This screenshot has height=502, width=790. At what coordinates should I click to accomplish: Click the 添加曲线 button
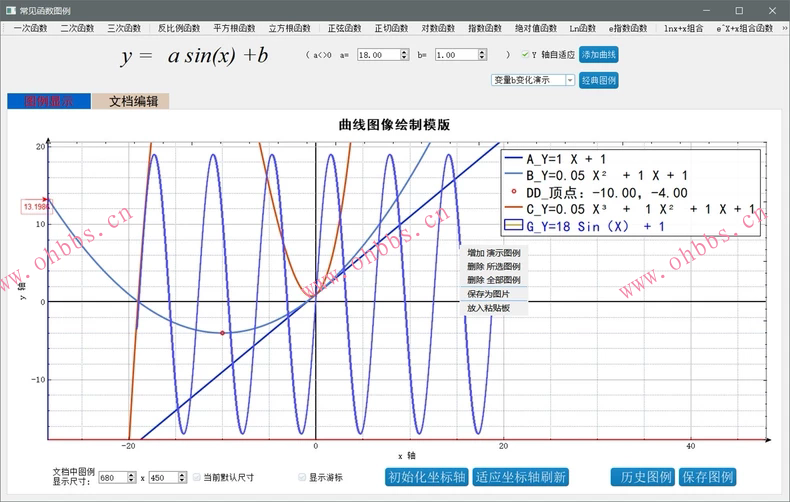click(x=598, y=55)
